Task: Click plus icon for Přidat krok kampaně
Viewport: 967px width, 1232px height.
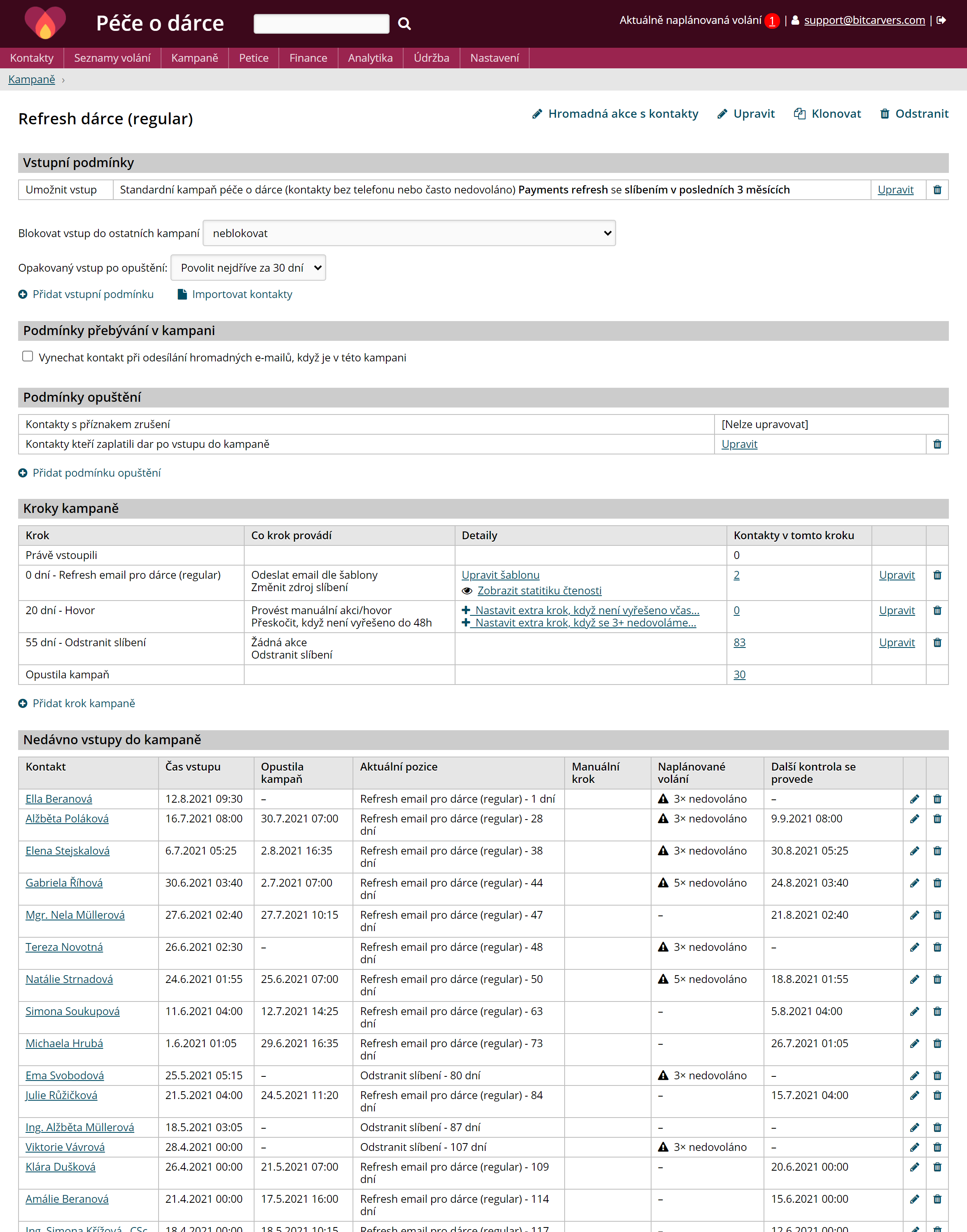Action: [x=23, y=703]
